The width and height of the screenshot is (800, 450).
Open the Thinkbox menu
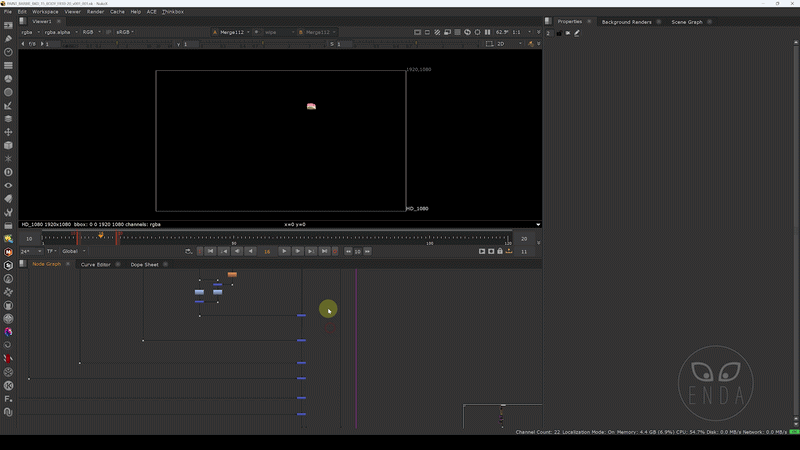click(x=172, y=12)
